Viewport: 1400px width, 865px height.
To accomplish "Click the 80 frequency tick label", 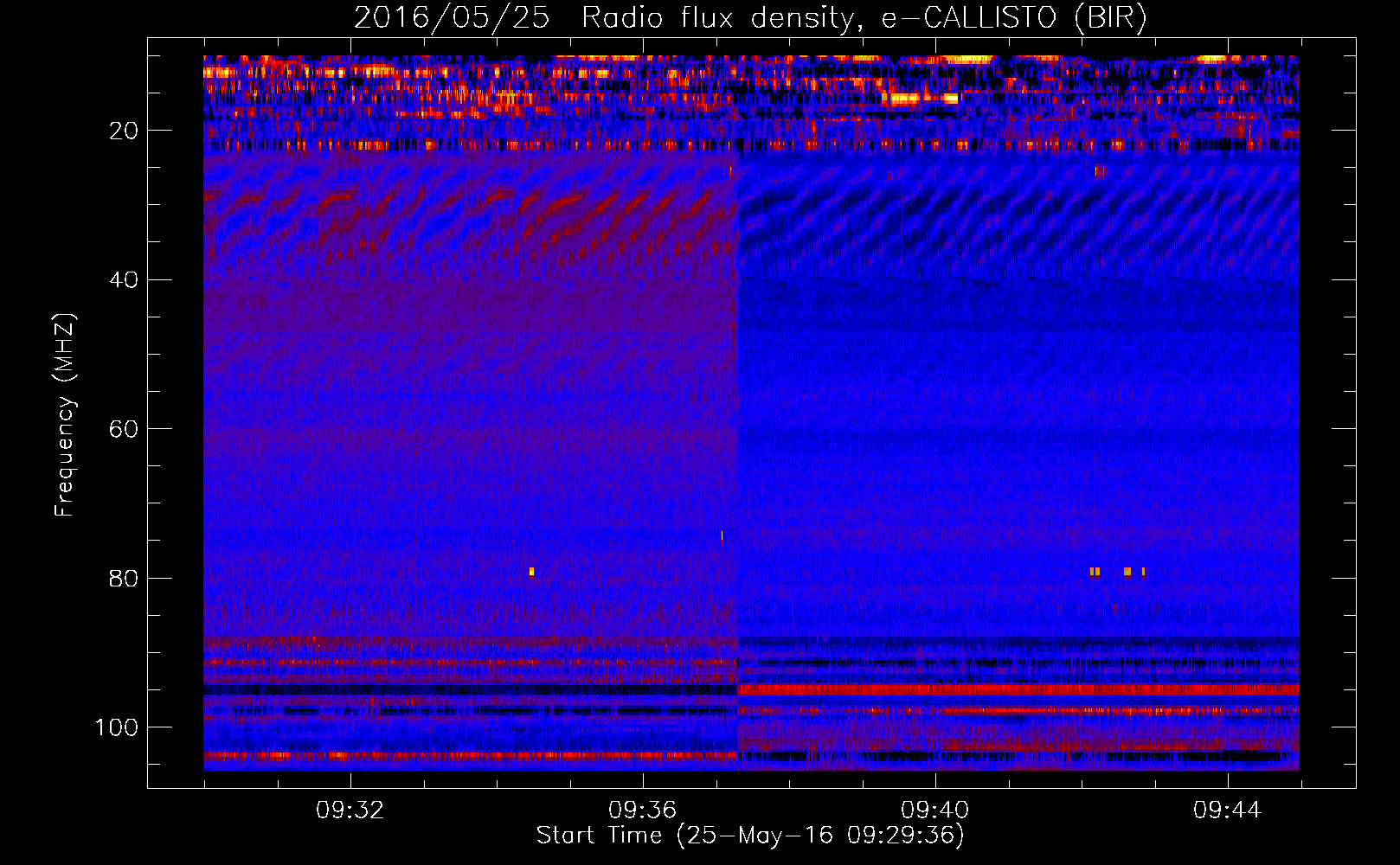I will click(x=124, y=579).
